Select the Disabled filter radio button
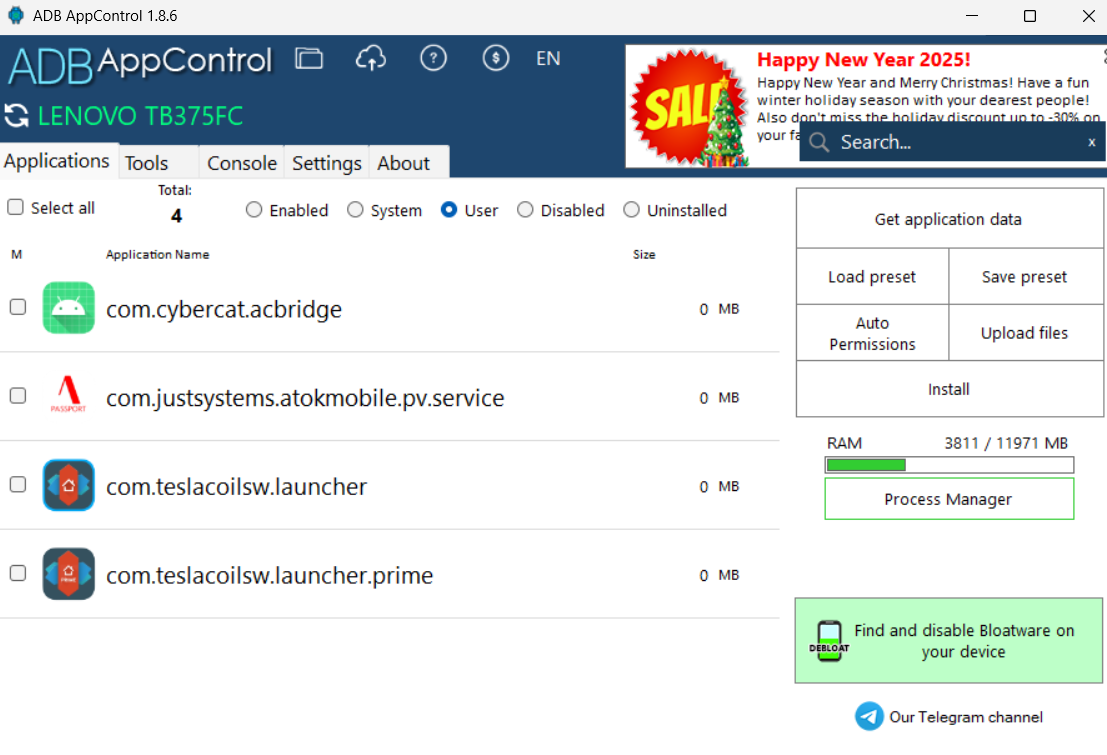This screenshot has height=755, width=1107. pos(525,210)
